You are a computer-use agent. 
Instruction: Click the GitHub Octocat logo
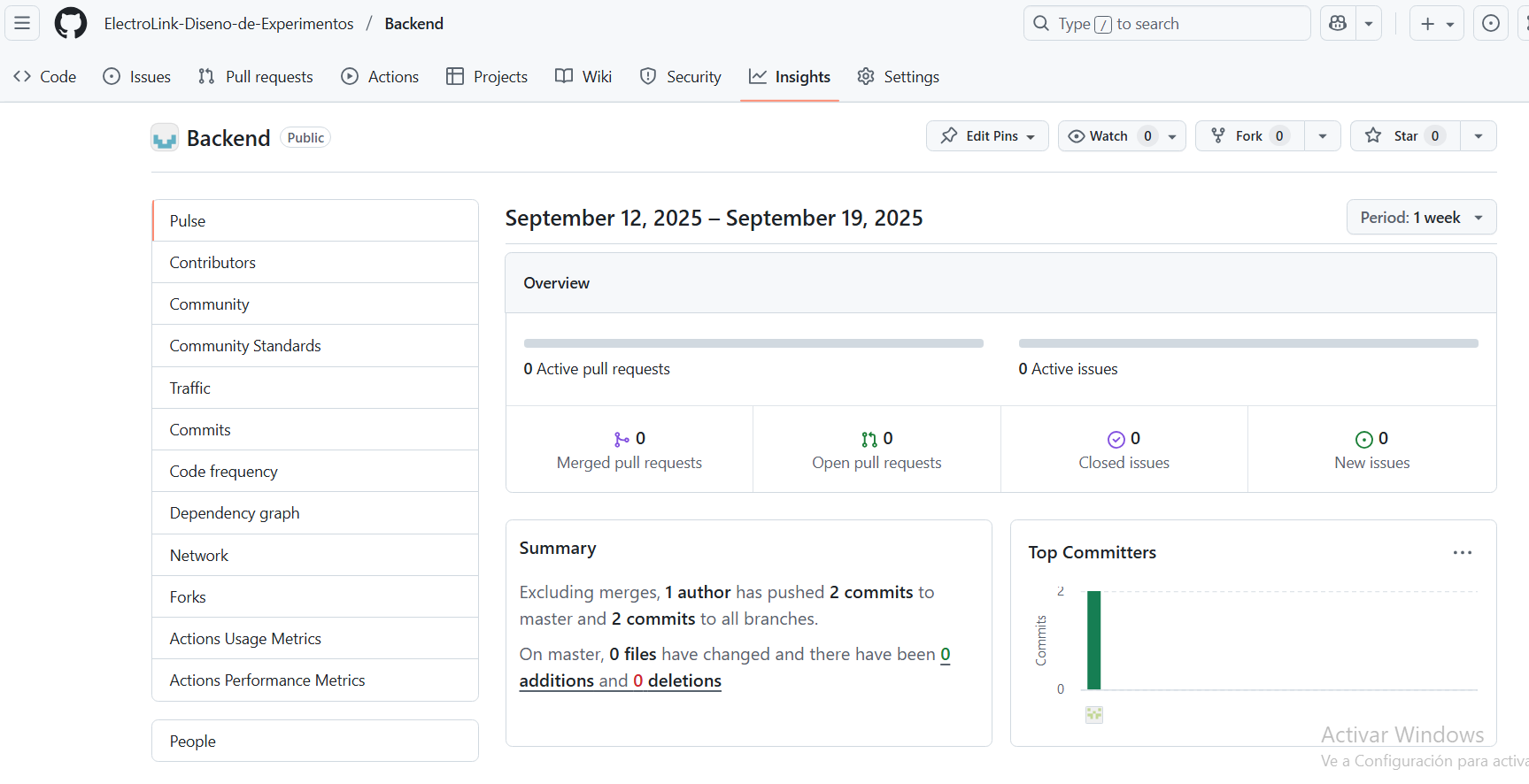(x=71, y=23)
